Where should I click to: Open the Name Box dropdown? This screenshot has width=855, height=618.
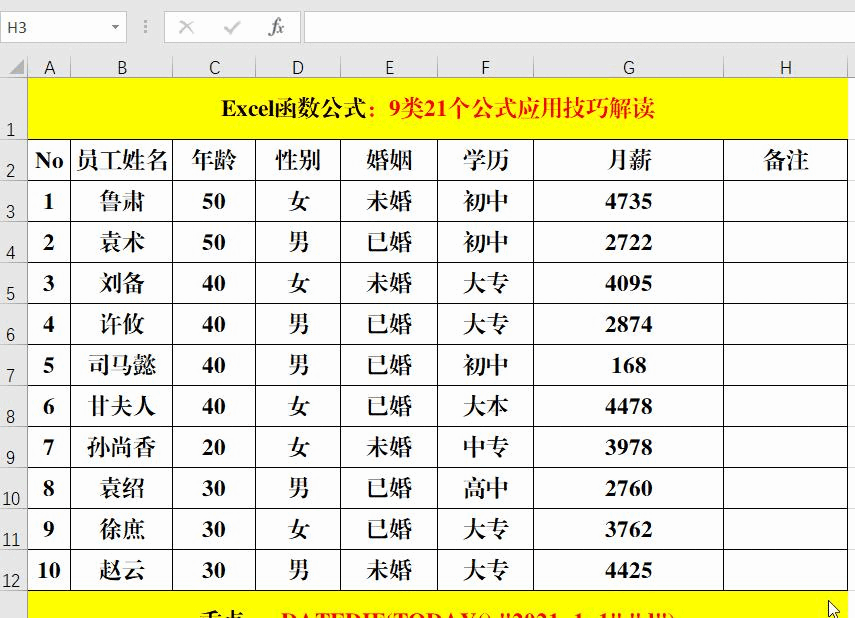(115, 27)
